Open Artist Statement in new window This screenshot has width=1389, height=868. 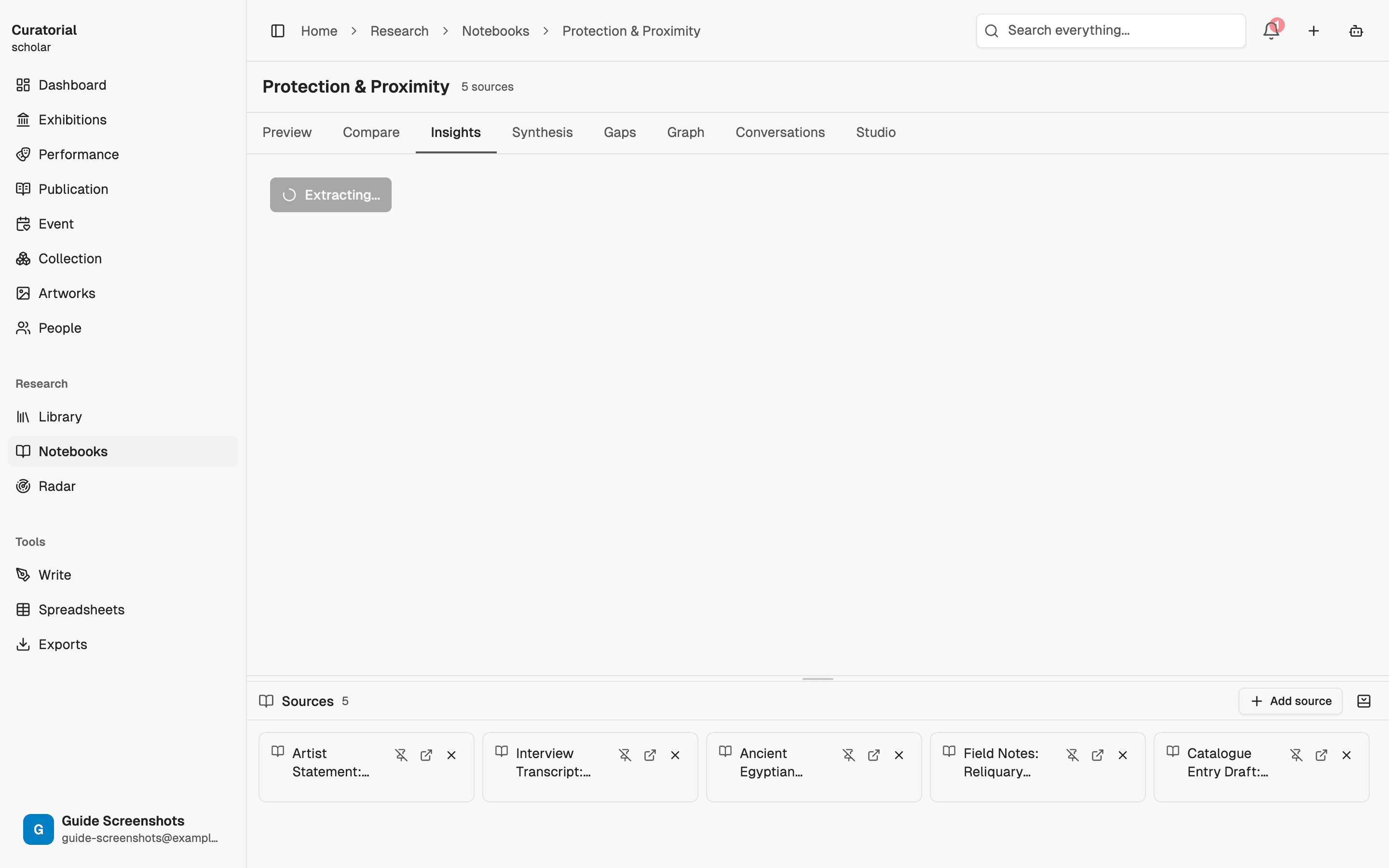426,755
